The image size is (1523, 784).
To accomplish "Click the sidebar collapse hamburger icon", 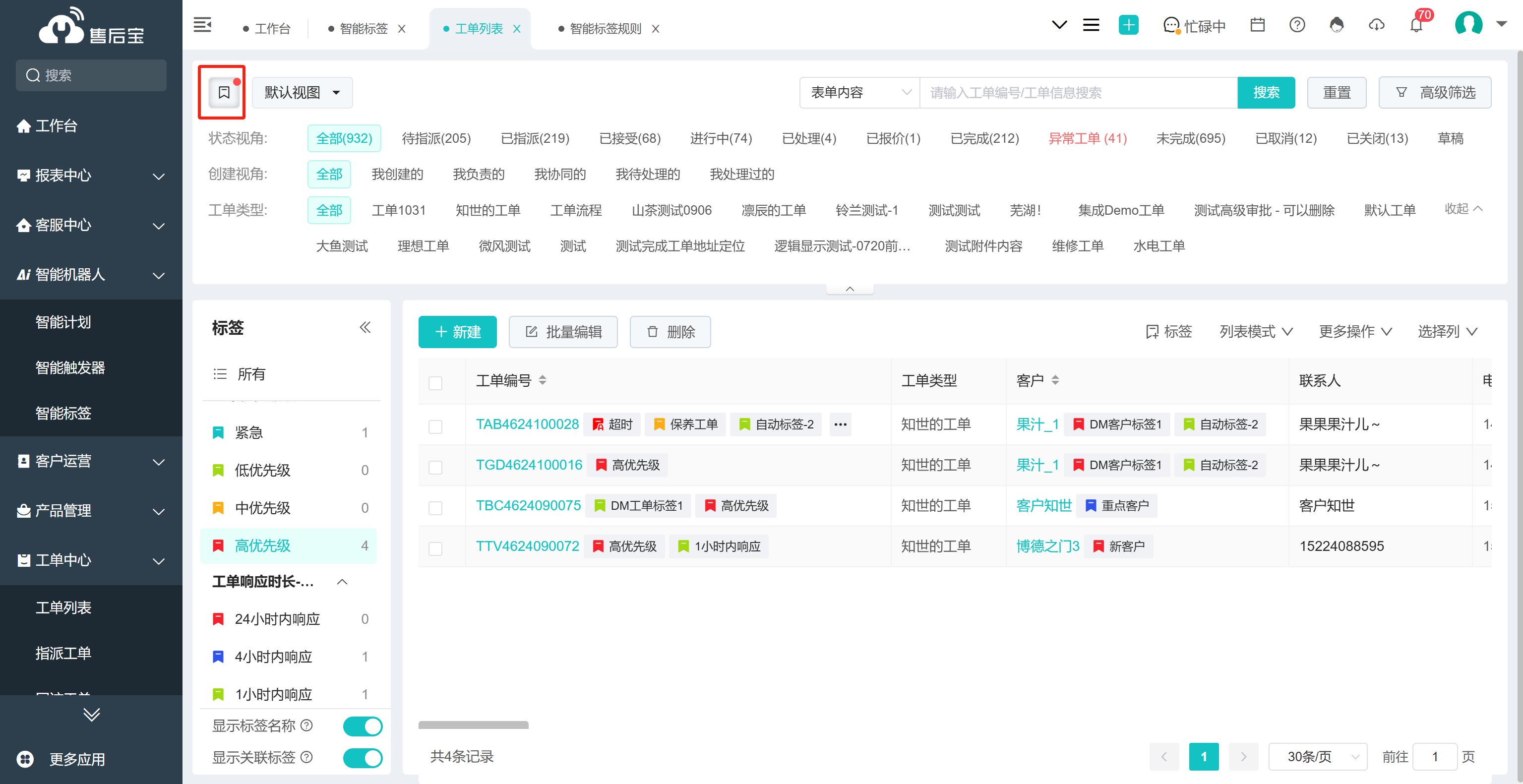I will 202,25.
